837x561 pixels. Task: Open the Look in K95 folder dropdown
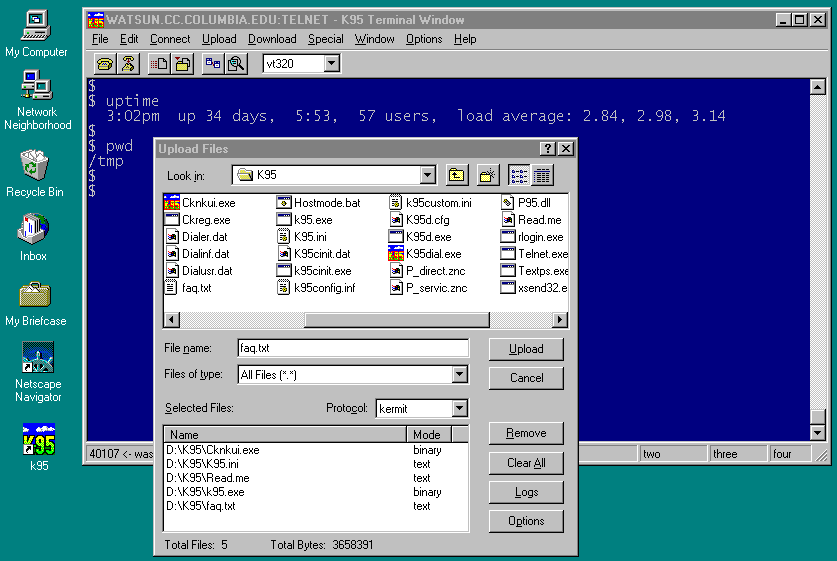tap(428, 175)
